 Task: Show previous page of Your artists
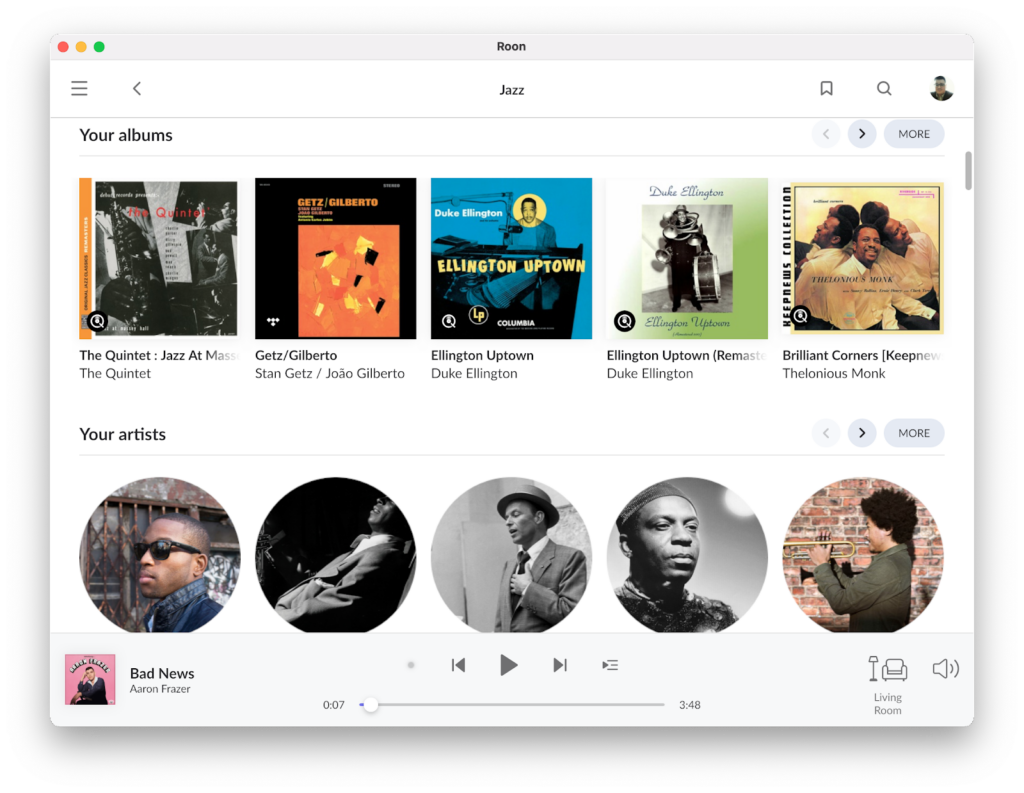(826, 433)
